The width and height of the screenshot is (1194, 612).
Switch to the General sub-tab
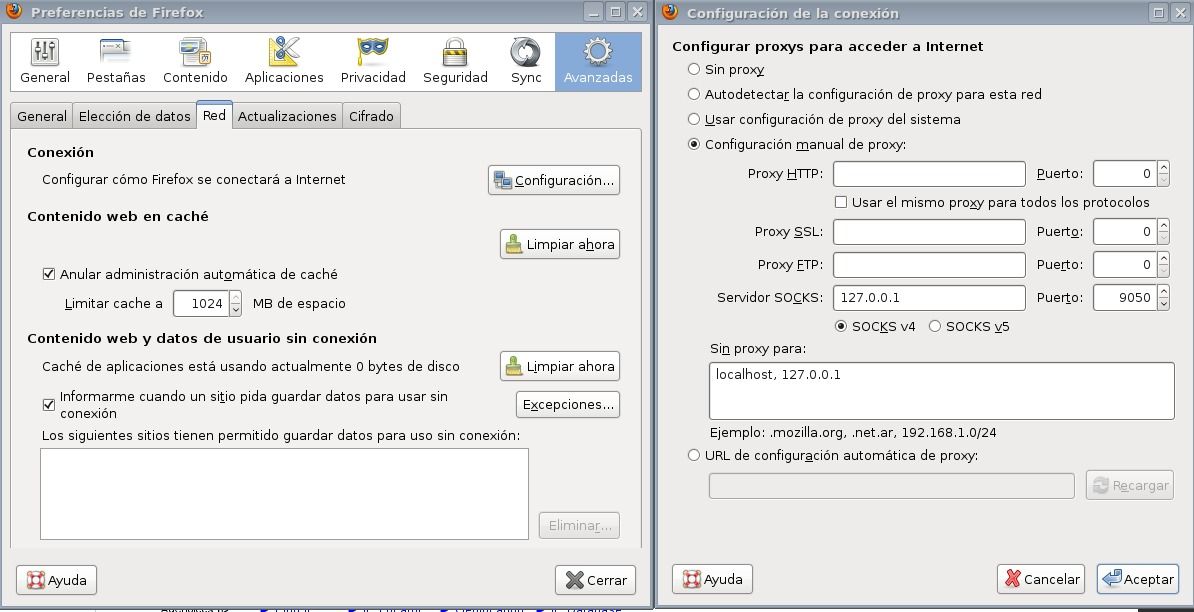[x=42, y=116]
